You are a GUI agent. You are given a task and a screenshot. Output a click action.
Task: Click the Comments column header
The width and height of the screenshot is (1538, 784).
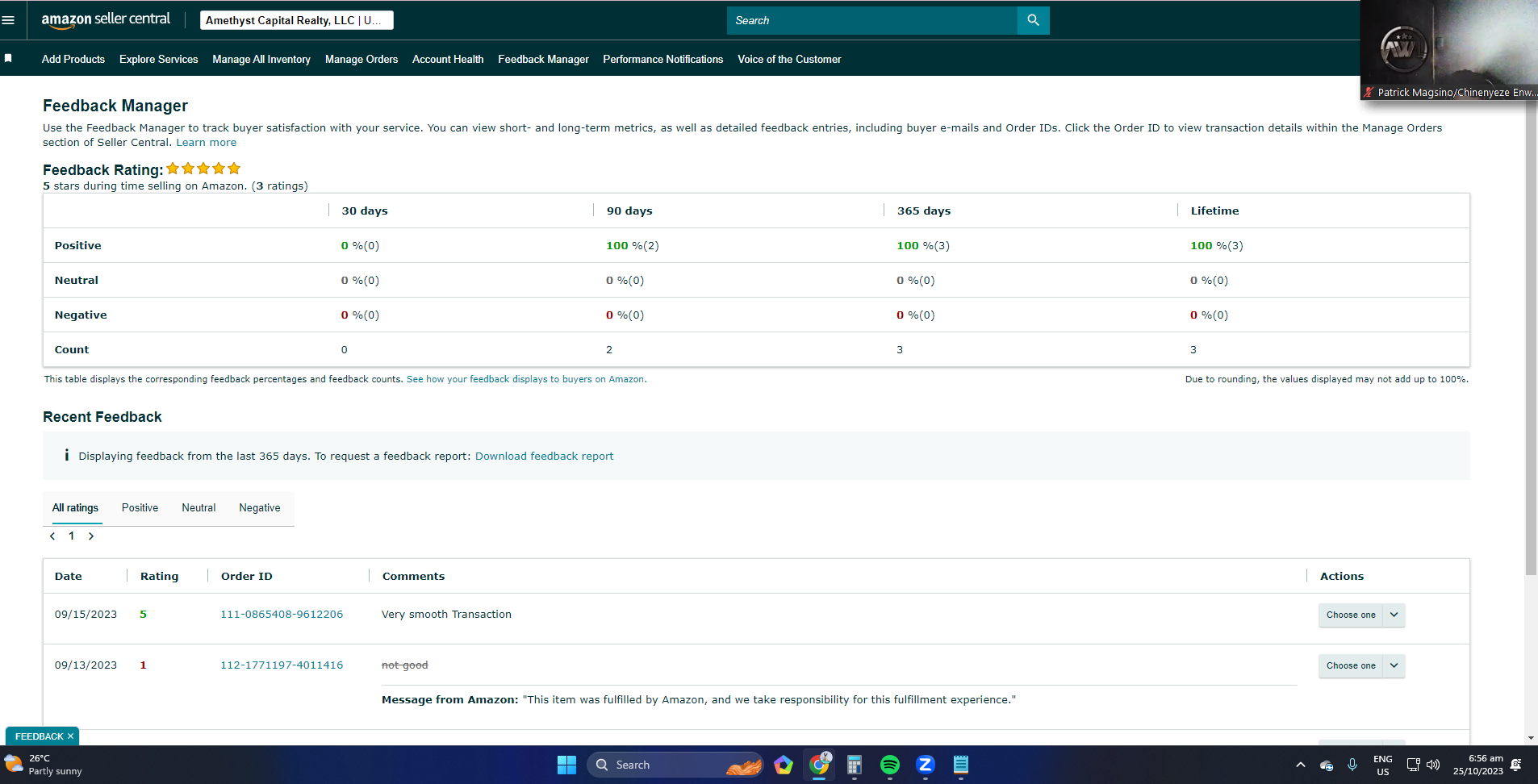[x=413, y=576]
